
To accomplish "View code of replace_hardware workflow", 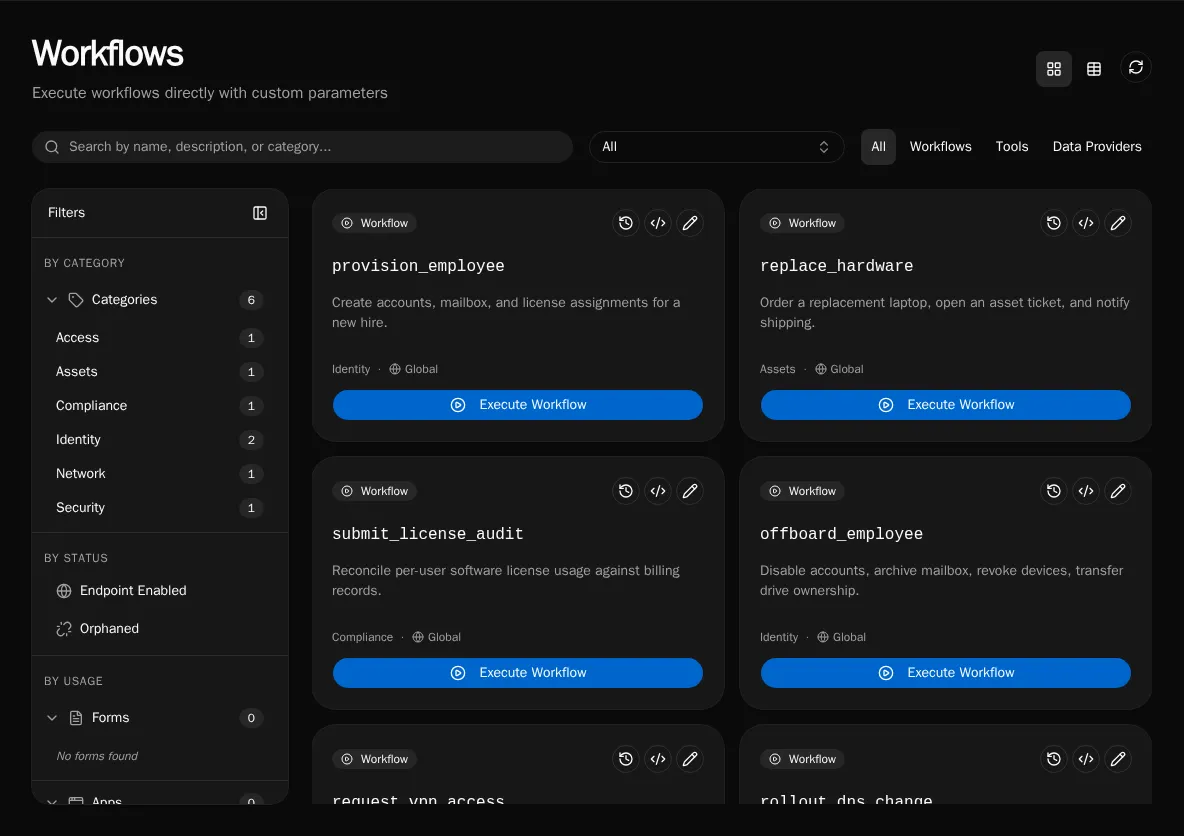I will tap(1086, 223).
